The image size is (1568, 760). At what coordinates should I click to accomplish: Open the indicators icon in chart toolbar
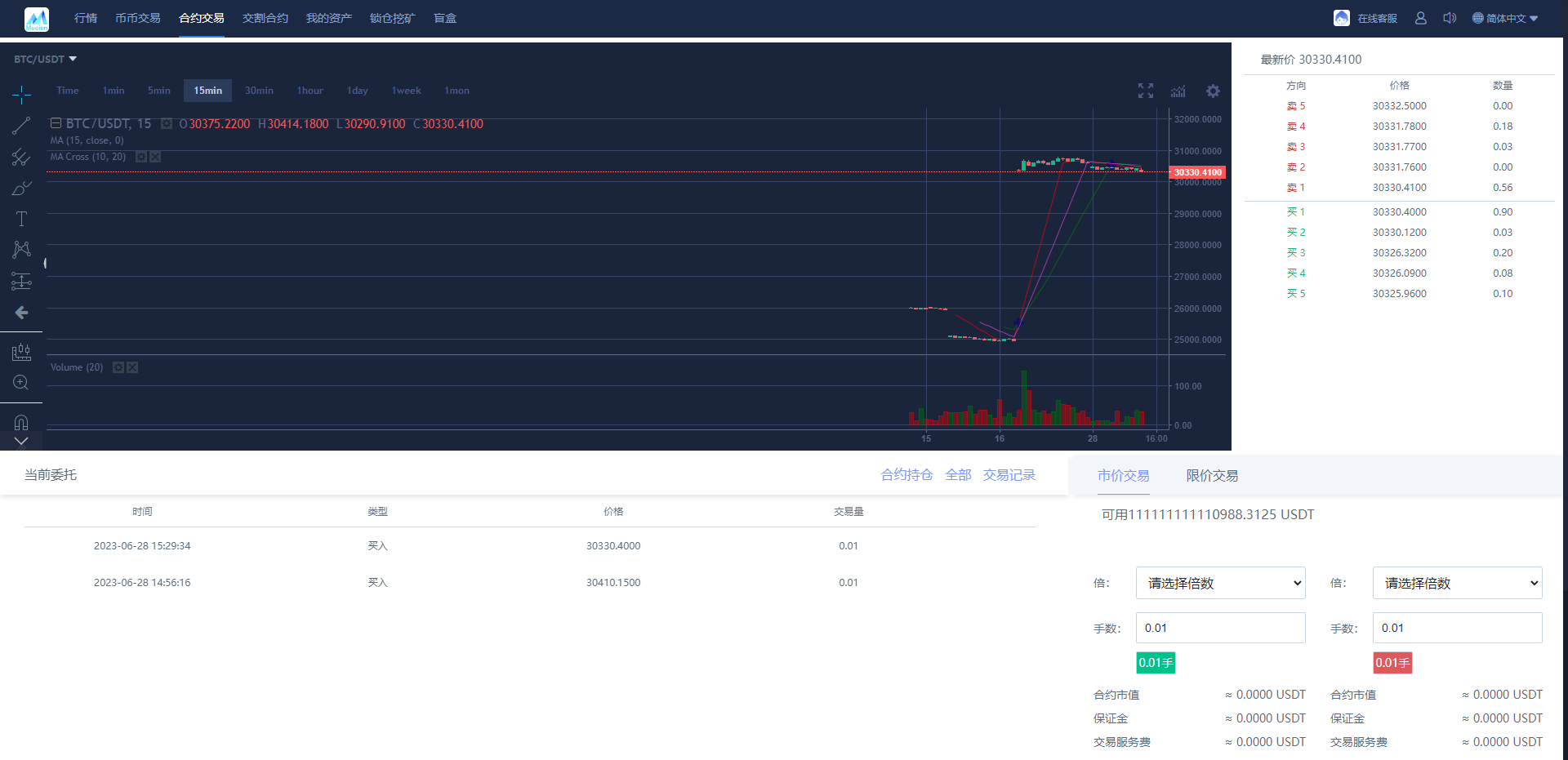1178,91
